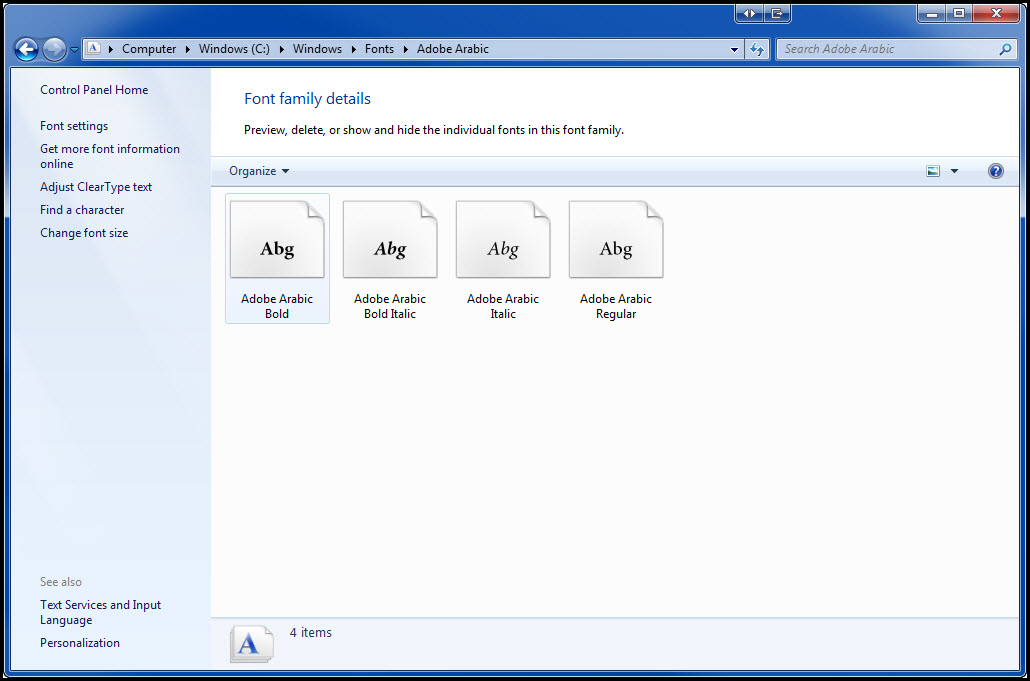Click Fonts in the address breadcrumb
Image resolution: width=1030 pixels, height=681 pixels.
[379, 49]
